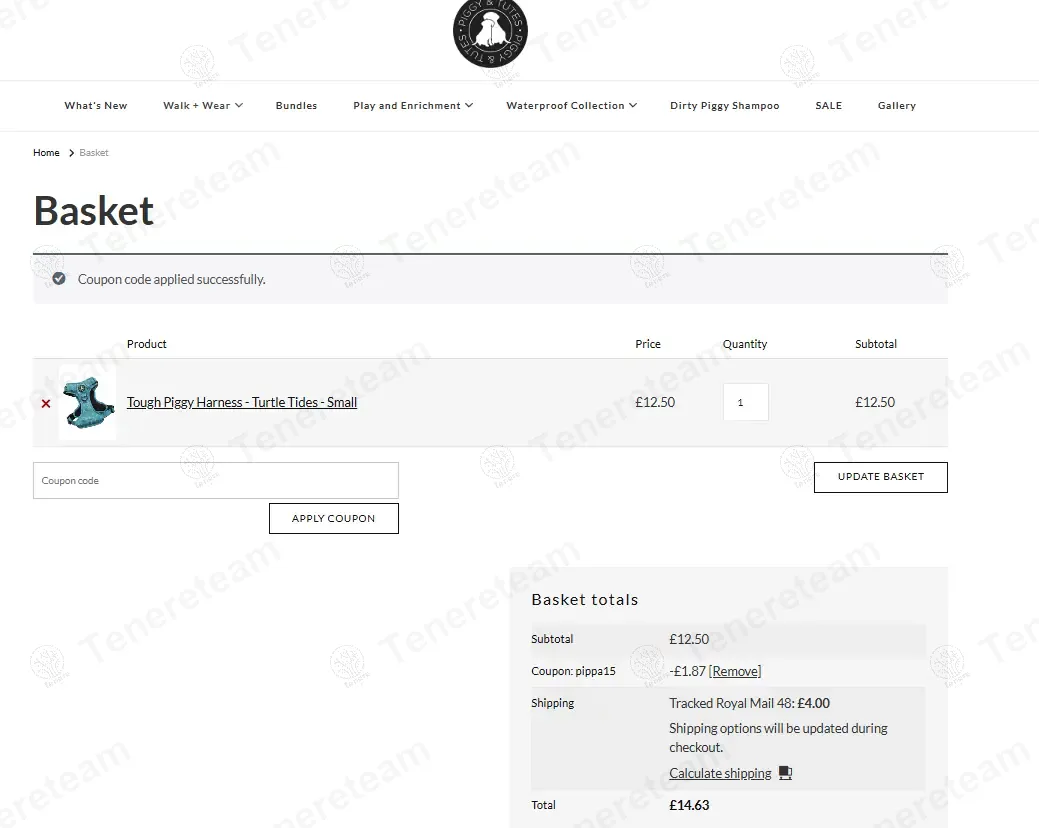Screen dimensions: 1039x828
Task: Click the breadcrumb chevron after Home
Action: 71,153
